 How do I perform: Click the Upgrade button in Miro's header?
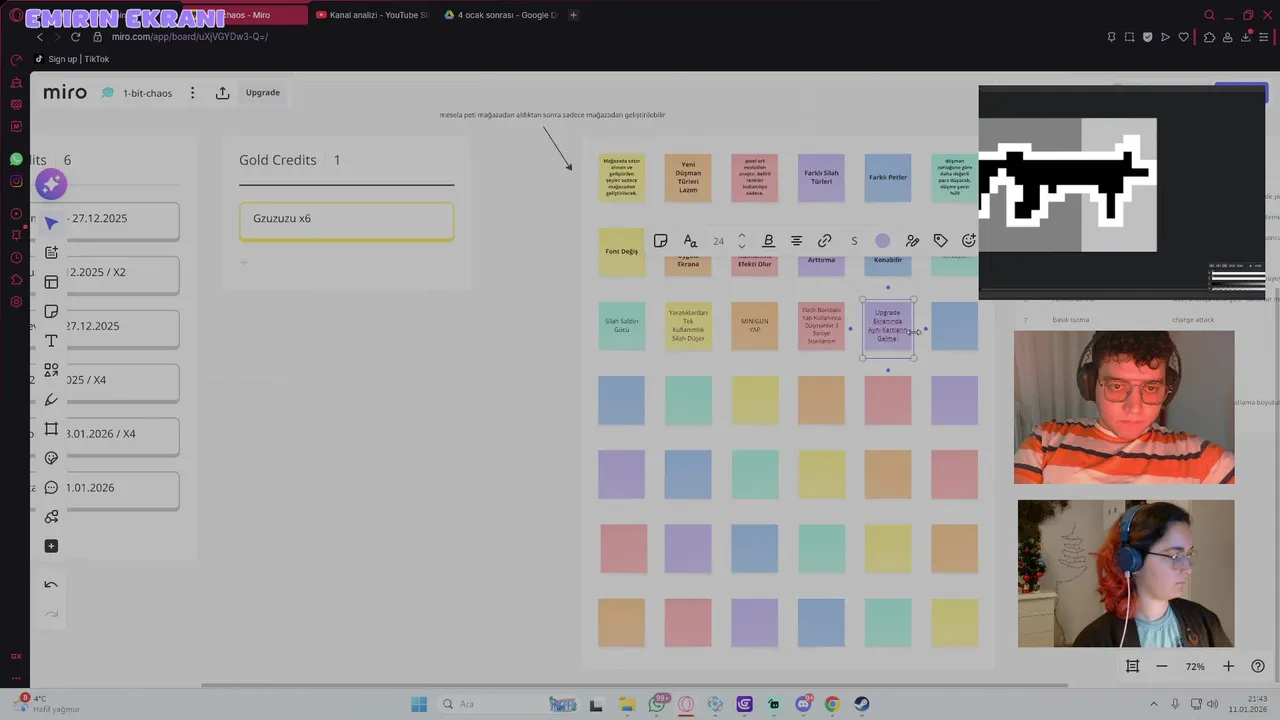263,93
